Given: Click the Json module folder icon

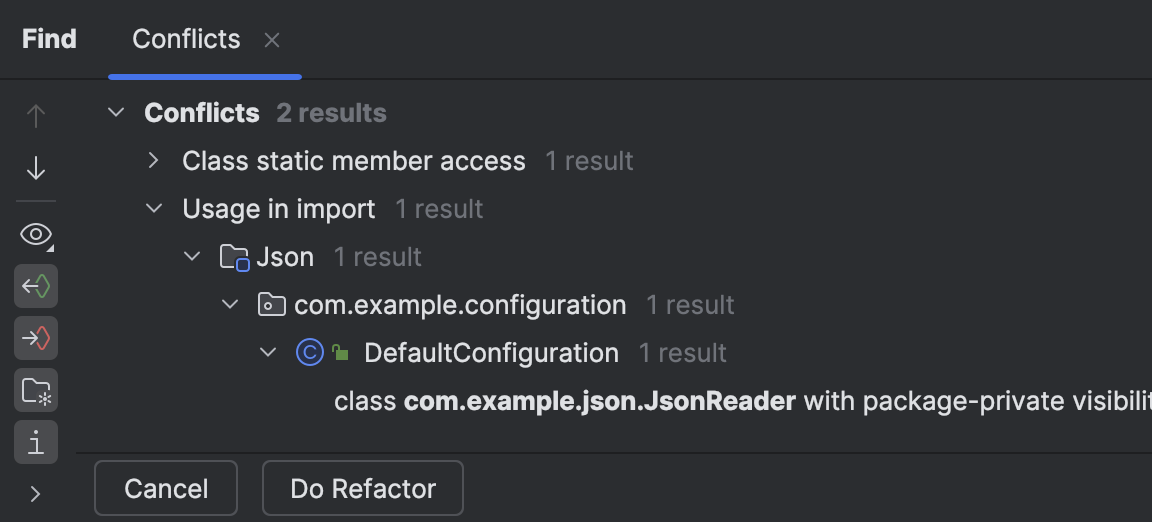Looking at the screenshot, I should pos(233,257).
